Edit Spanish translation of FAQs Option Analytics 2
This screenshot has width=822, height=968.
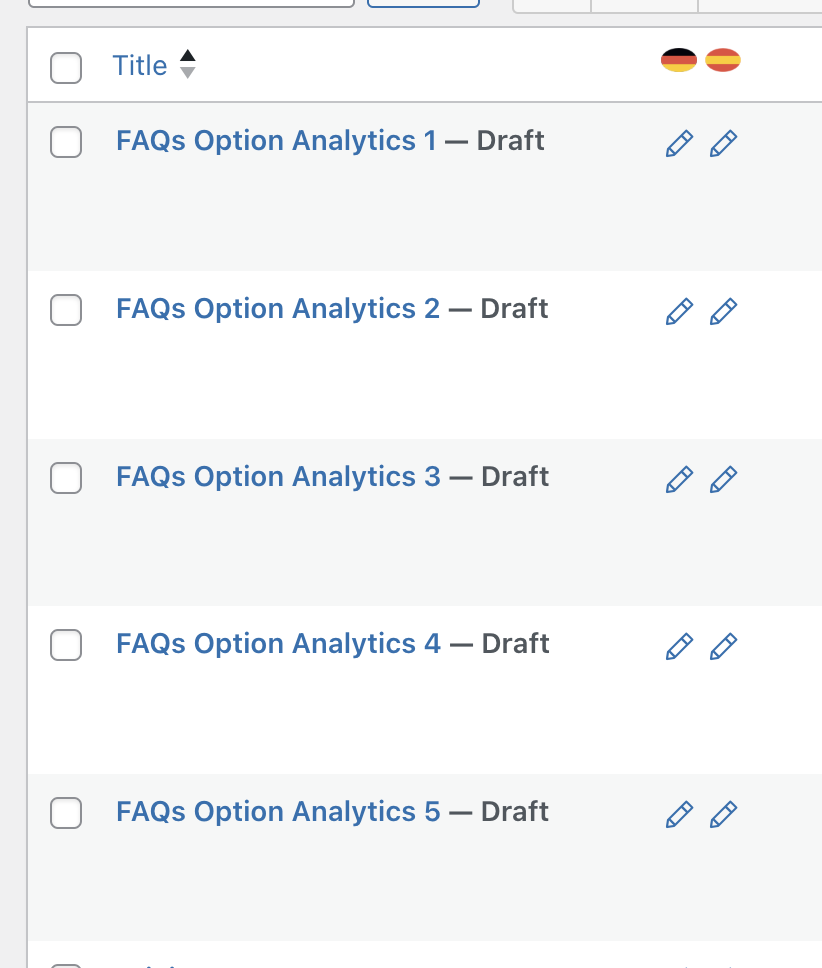723,311
